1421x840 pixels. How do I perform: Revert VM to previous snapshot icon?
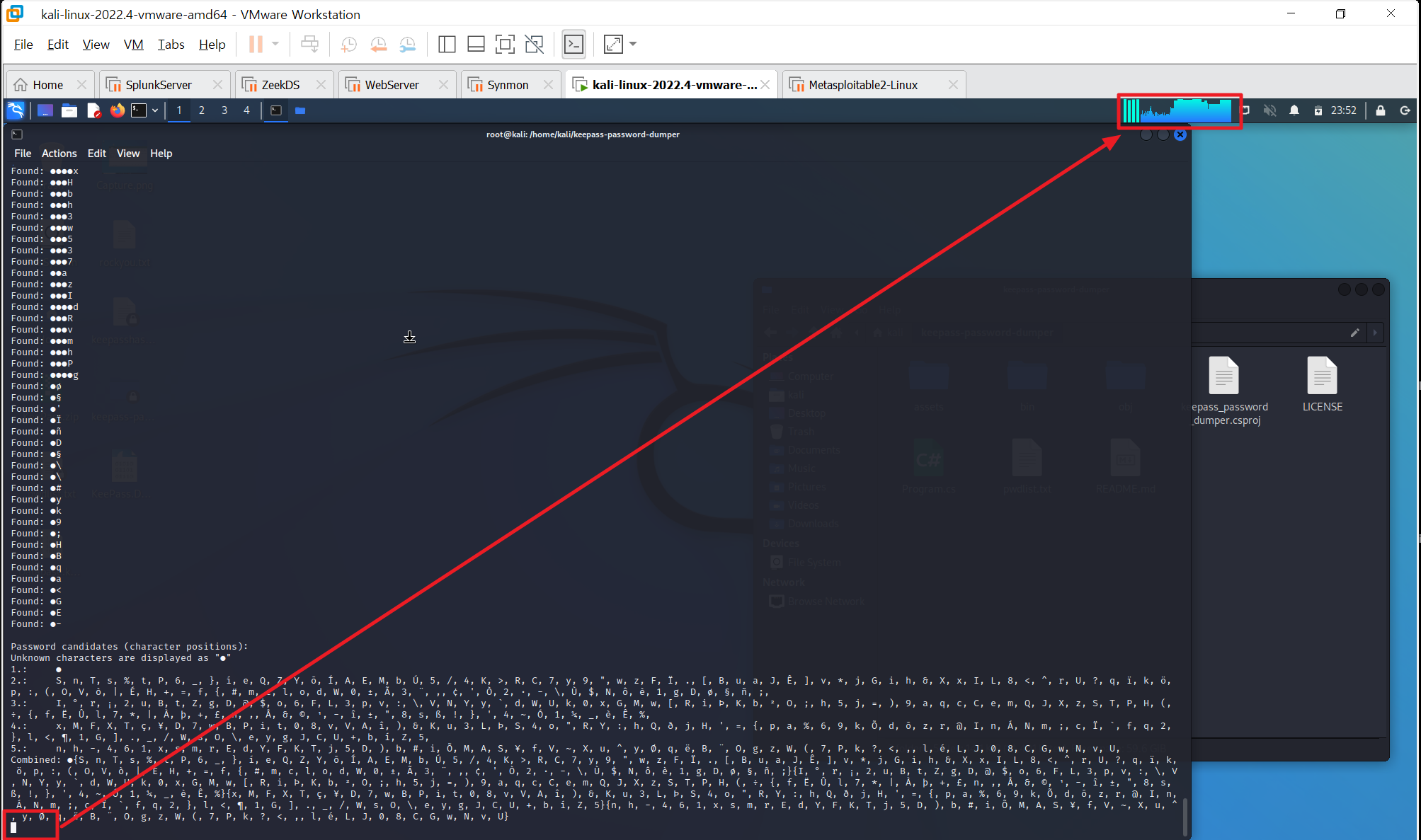pos(378,45)
